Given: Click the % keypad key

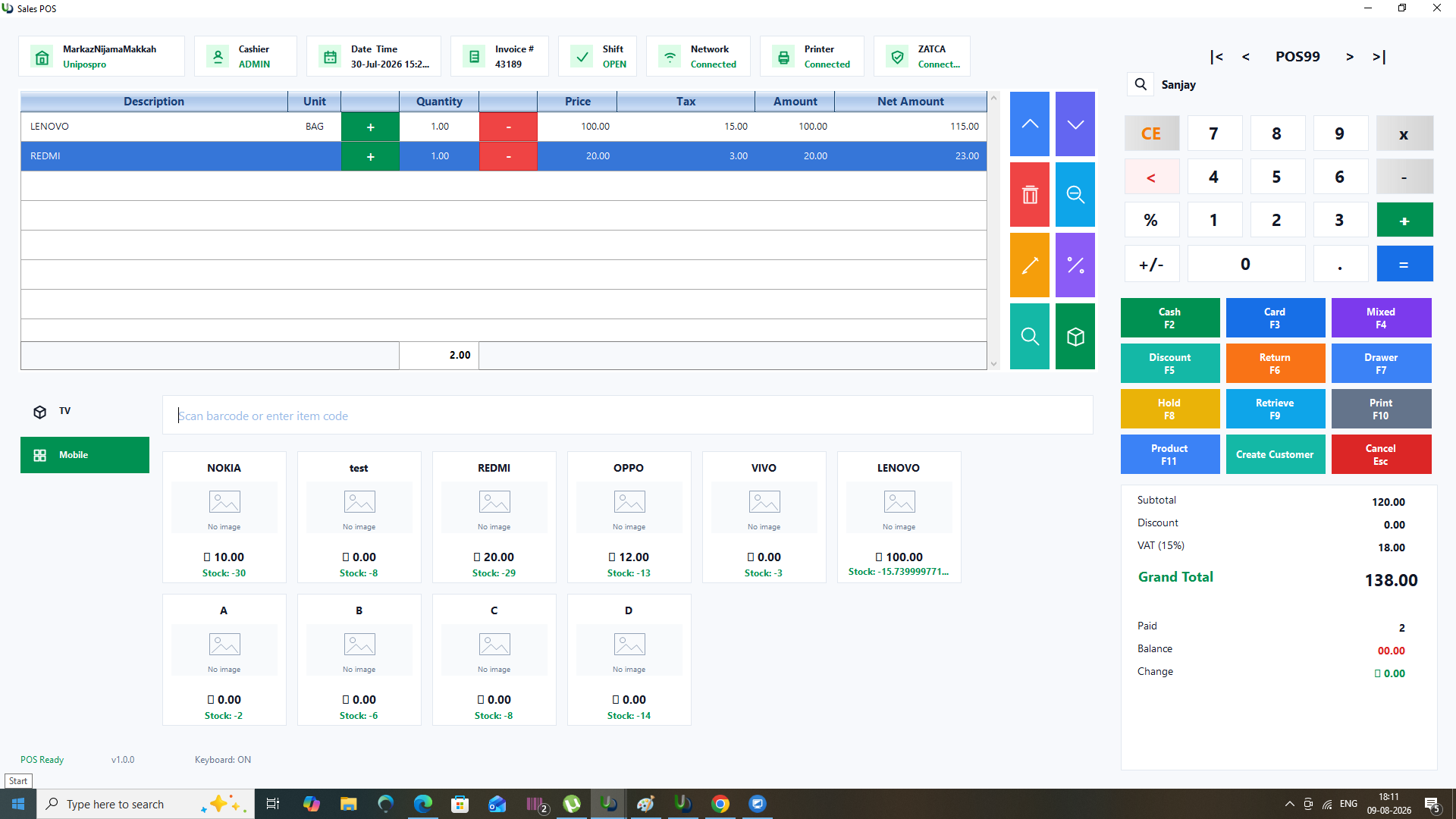Looking at the screenshot, I should click(1151, 220).
